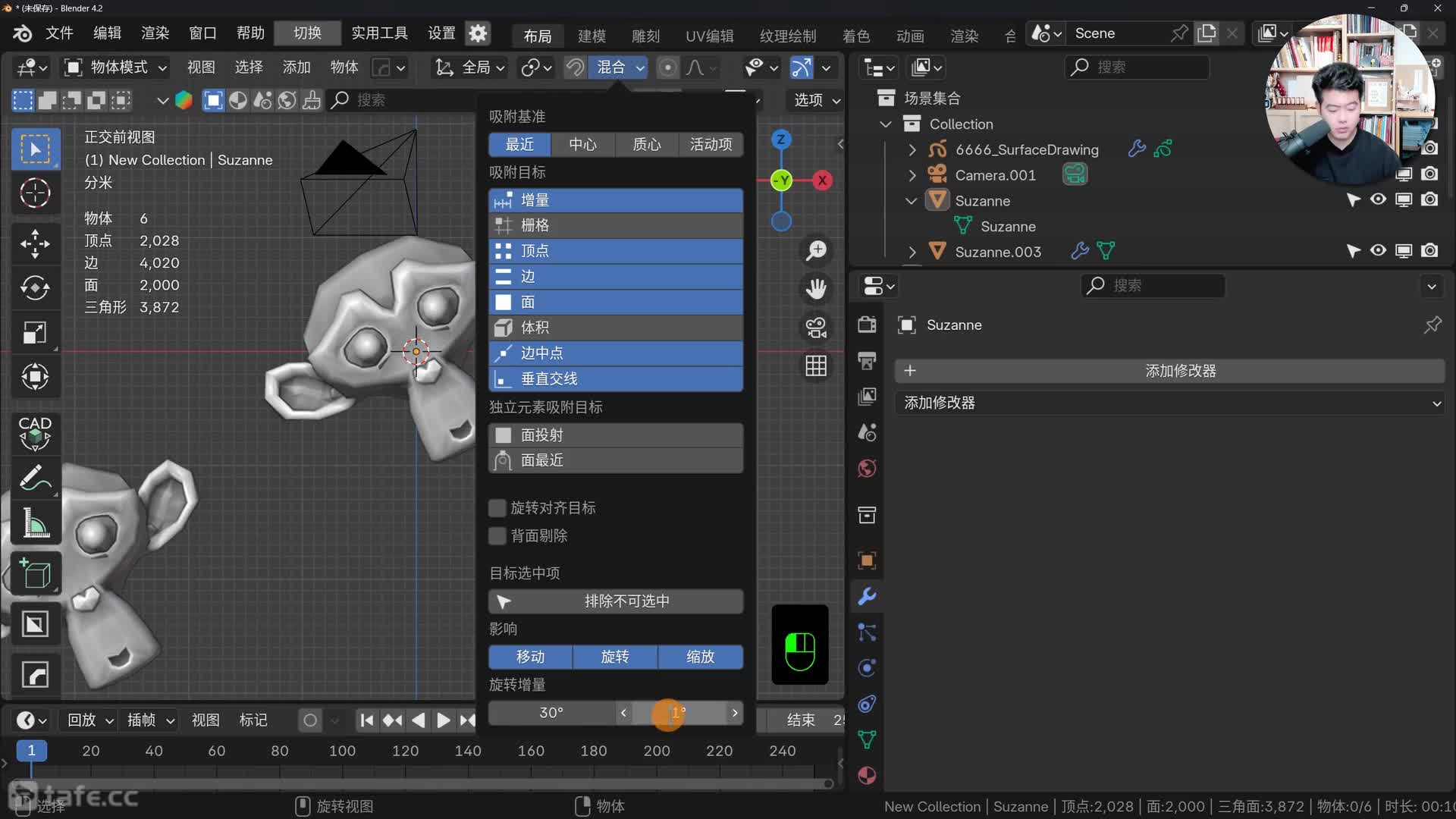The height and width of the screenshot is (819, 1456).
Task: Open the 文件 menu
Action: pos(59,33)
